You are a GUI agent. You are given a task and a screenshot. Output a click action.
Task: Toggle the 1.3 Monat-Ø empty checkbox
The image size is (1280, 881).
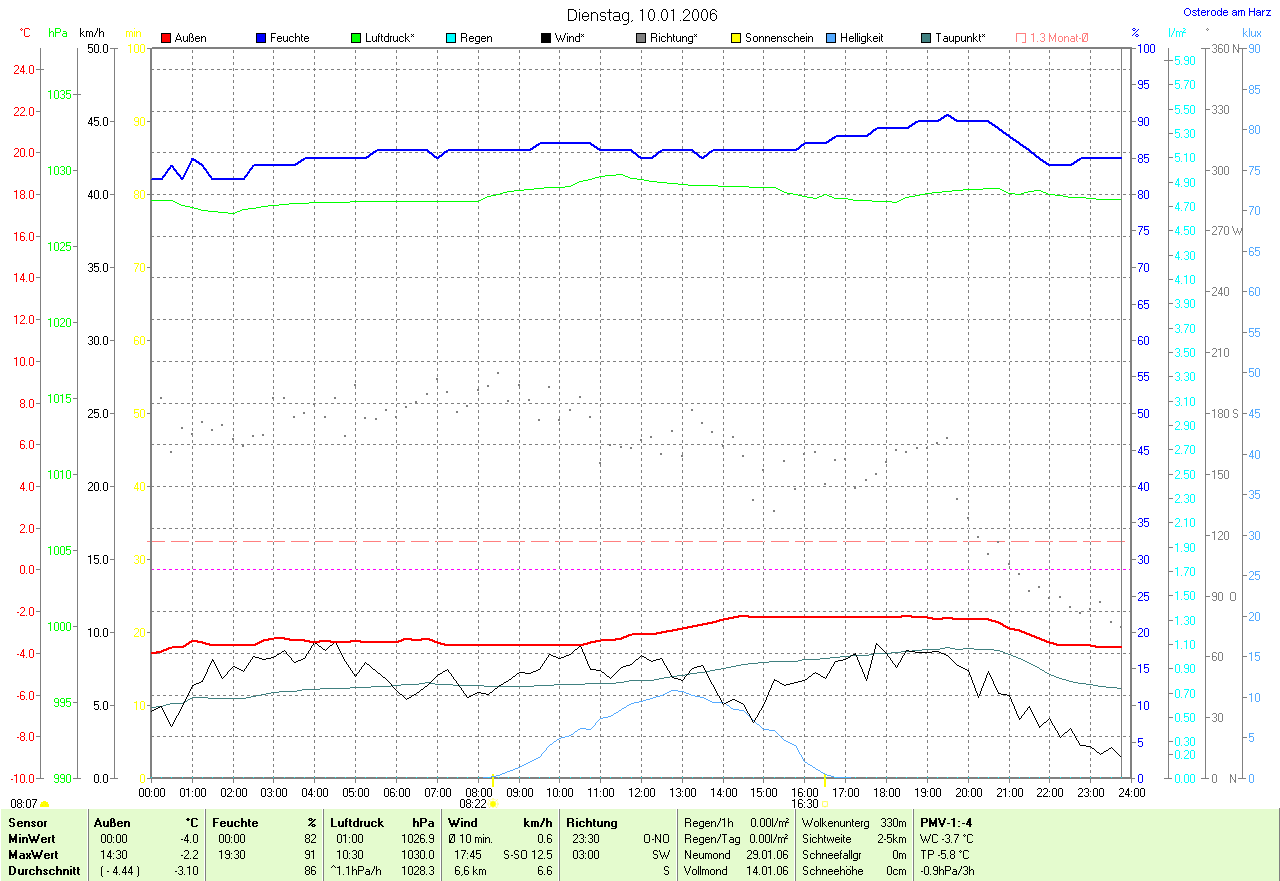tap(1021, 38)
